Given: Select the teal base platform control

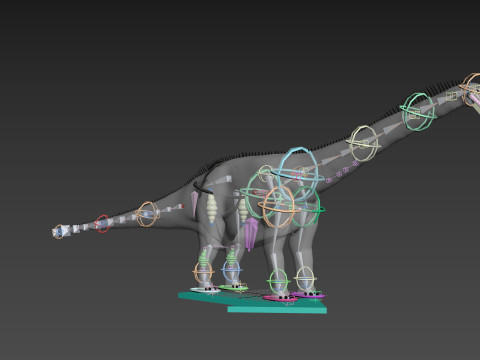Looking at the screenshot, I should pos(252,302).
